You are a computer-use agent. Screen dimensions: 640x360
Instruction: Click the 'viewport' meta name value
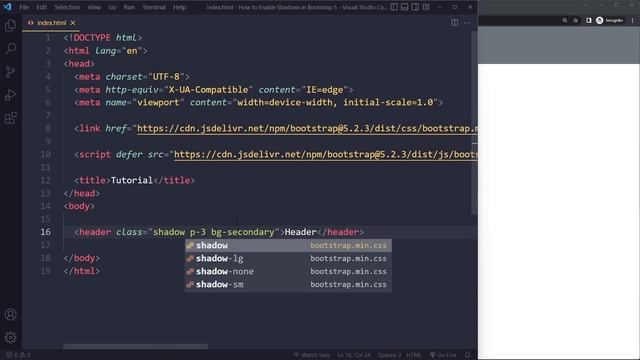[x=158, y=102]
